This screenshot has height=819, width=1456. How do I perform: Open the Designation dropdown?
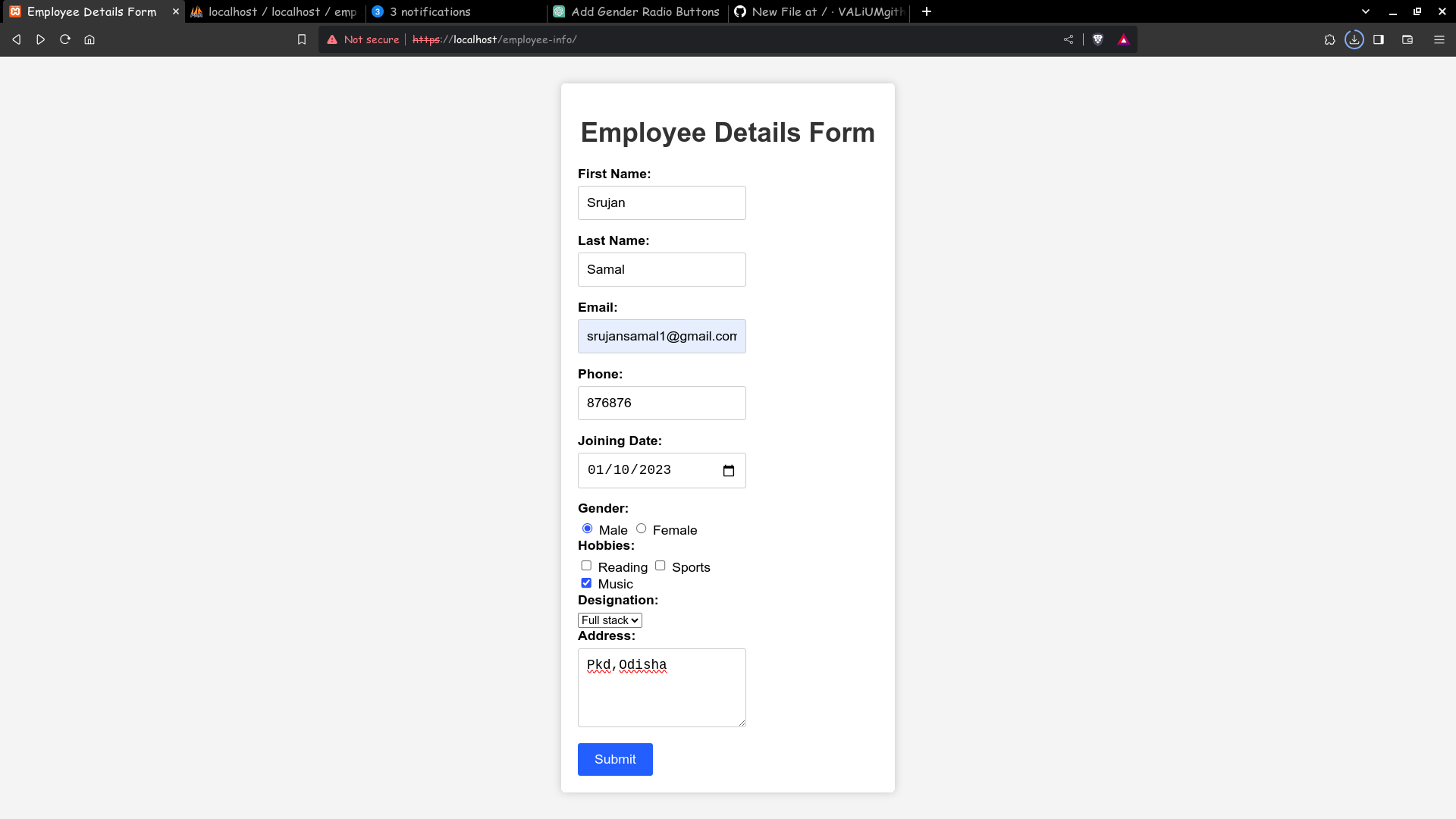(x=610, y=620)
